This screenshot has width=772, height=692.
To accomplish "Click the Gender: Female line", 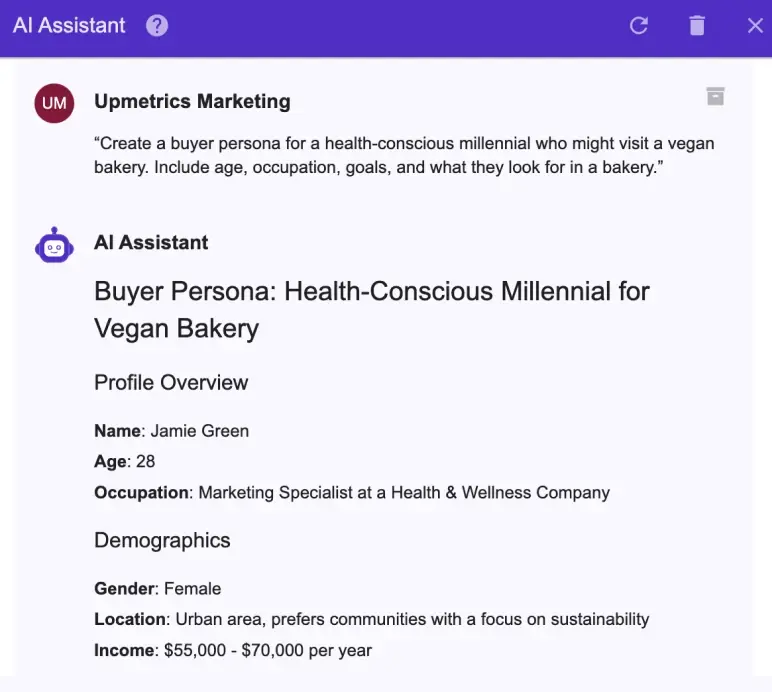I will 157,588.
